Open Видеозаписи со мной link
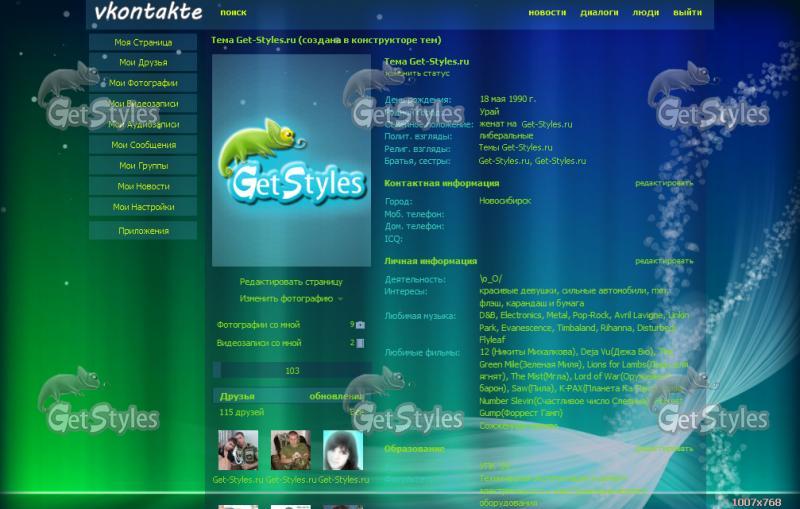Viewport: 800px width, 509px height. (x=259, y=343)
